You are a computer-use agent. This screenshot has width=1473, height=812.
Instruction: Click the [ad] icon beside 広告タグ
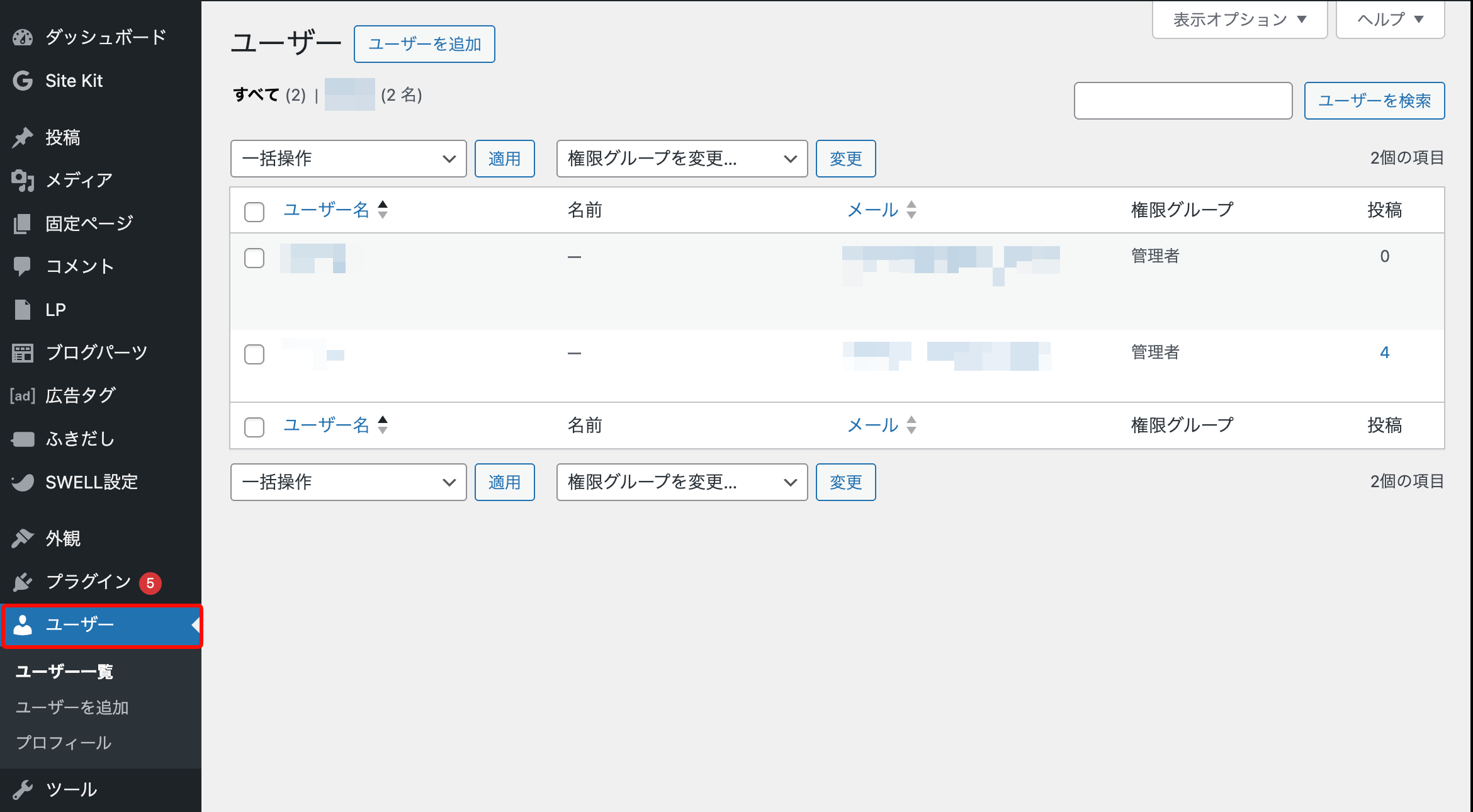pyautogui.click(x=23, y=396)
